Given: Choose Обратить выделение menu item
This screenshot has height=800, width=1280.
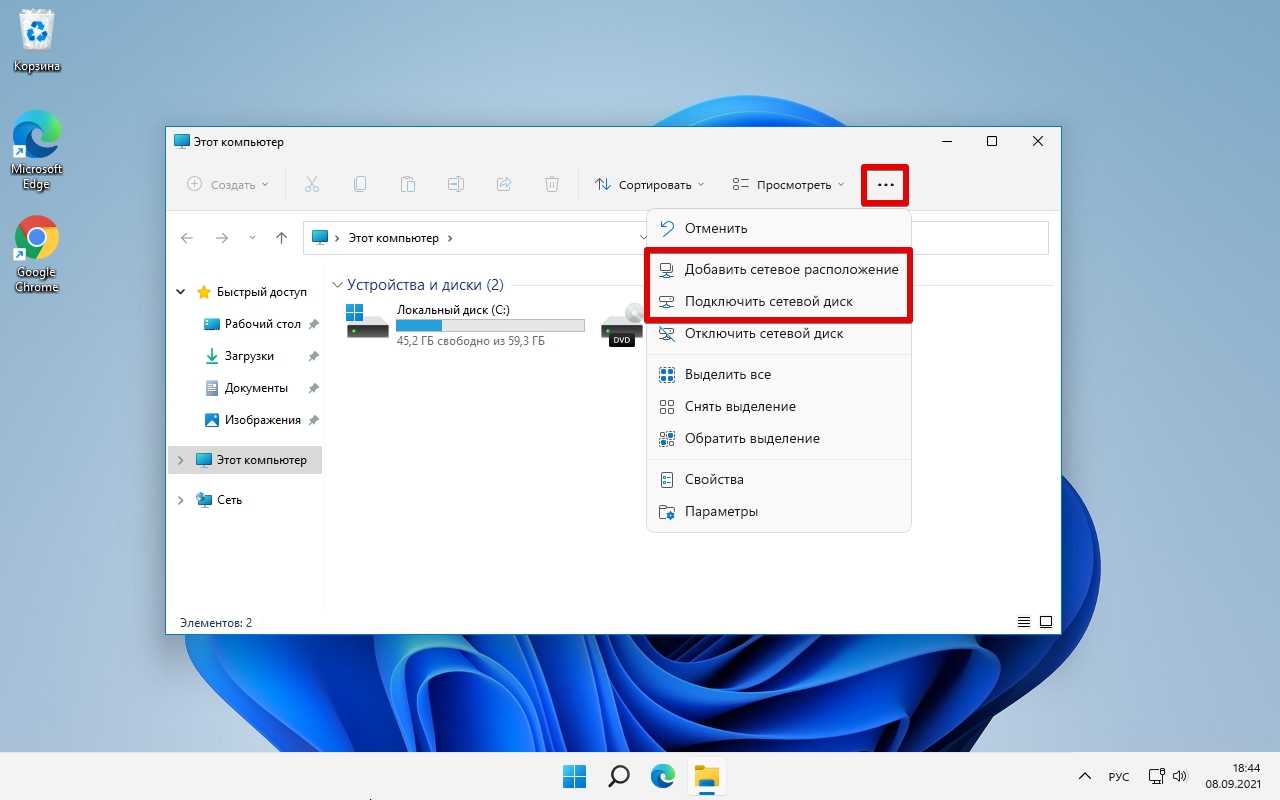Looking at the screenshot, I should (779, 438).
